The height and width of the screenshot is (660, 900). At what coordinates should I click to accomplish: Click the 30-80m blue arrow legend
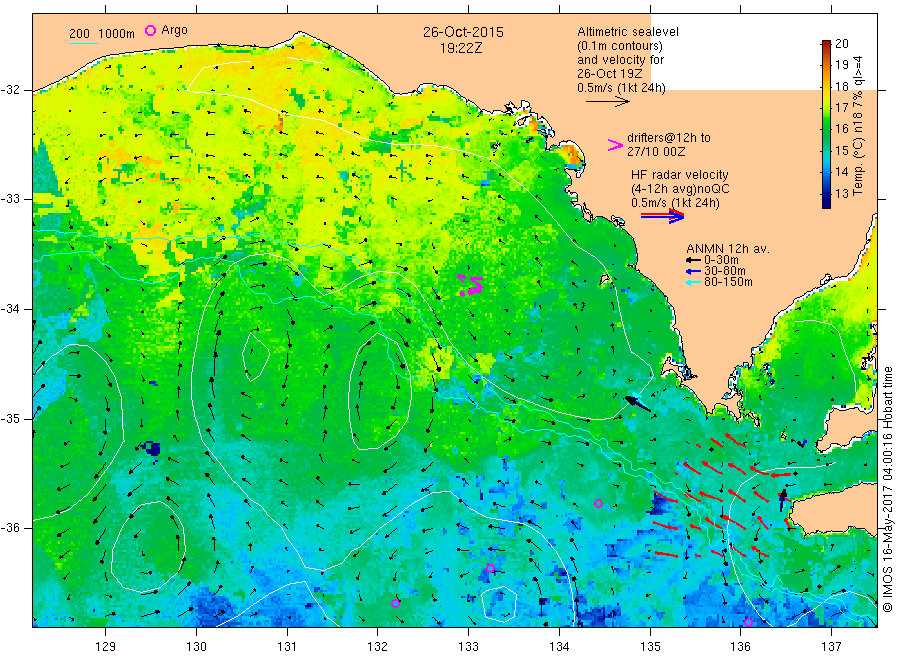[x=694, y=271]
